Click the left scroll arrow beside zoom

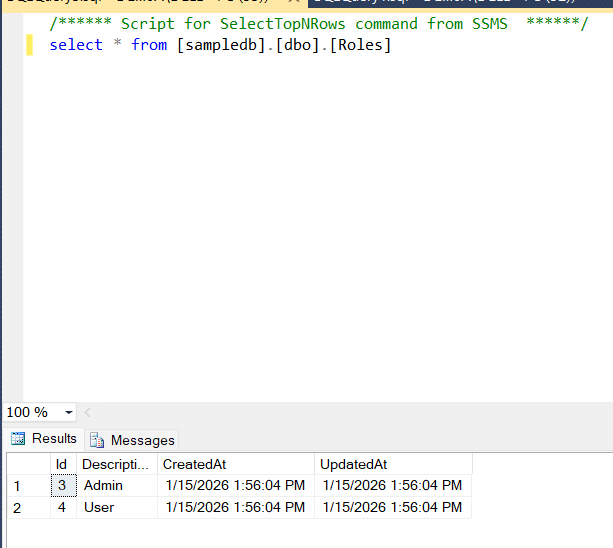point(88,413)
